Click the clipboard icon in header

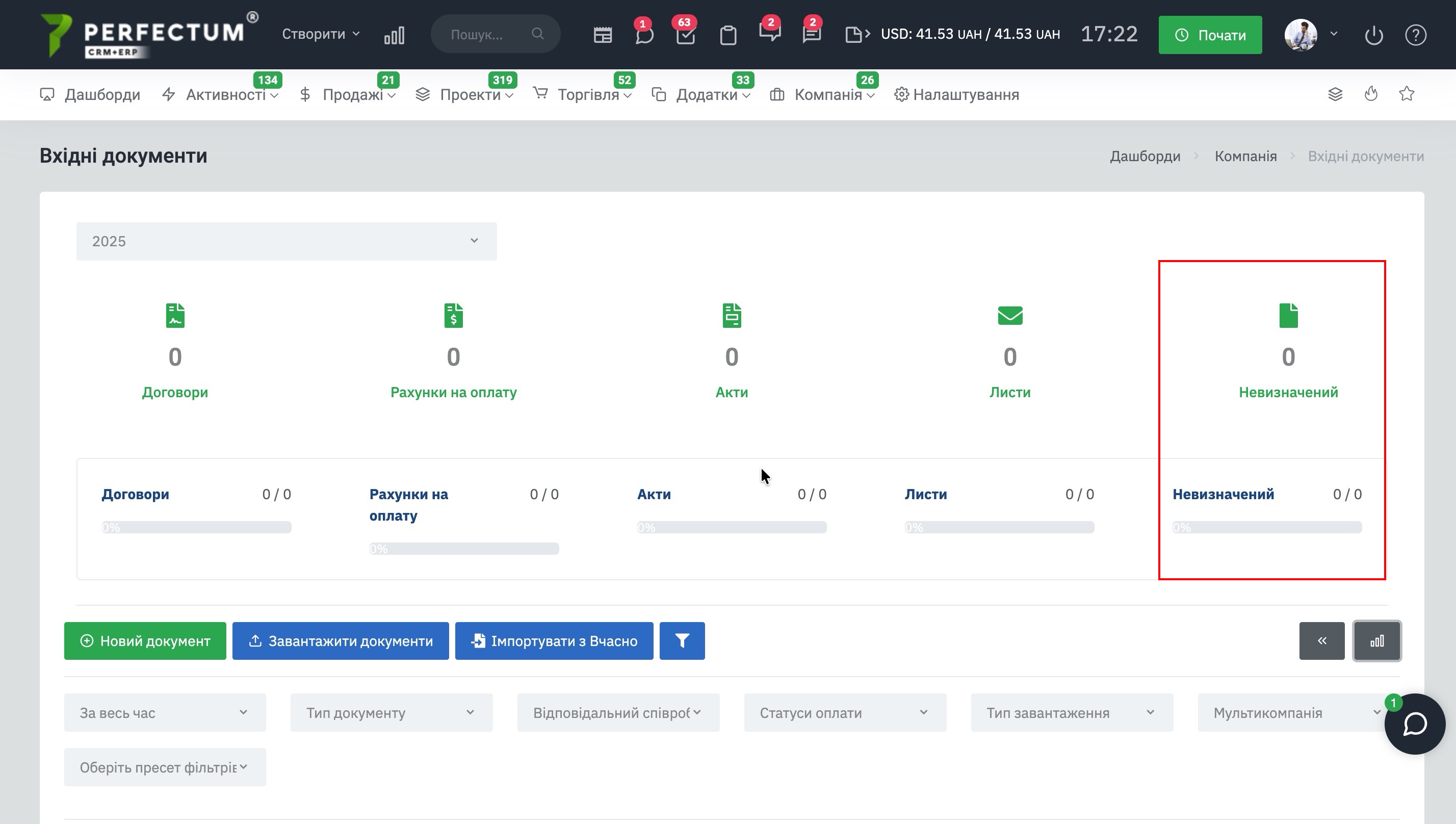click(728, 35)
